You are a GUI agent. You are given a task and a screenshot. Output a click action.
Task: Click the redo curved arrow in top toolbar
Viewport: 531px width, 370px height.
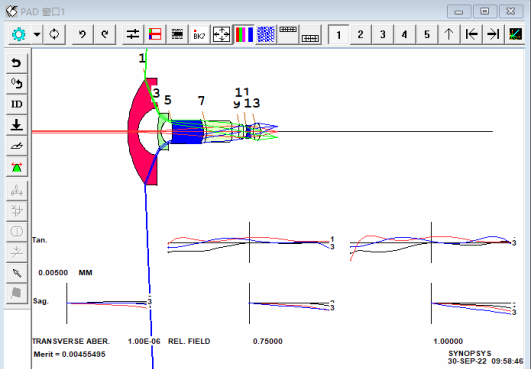tap(105, 35)
